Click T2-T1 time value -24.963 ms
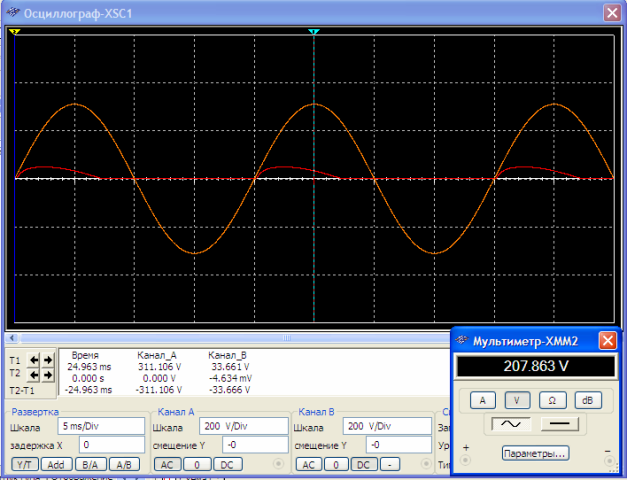This screenshot has width=627, height=480. click(88, 390)
